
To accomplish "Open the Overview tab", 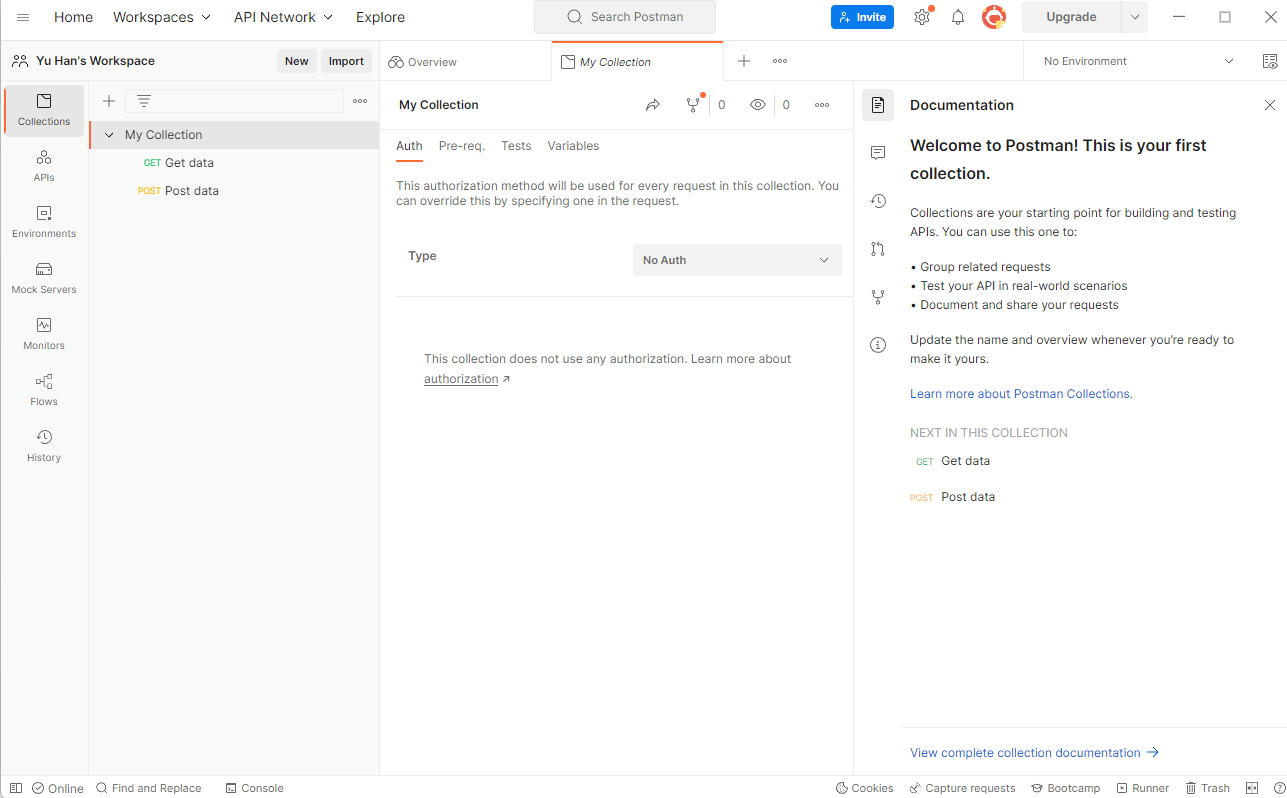I will tap(466, 62).
